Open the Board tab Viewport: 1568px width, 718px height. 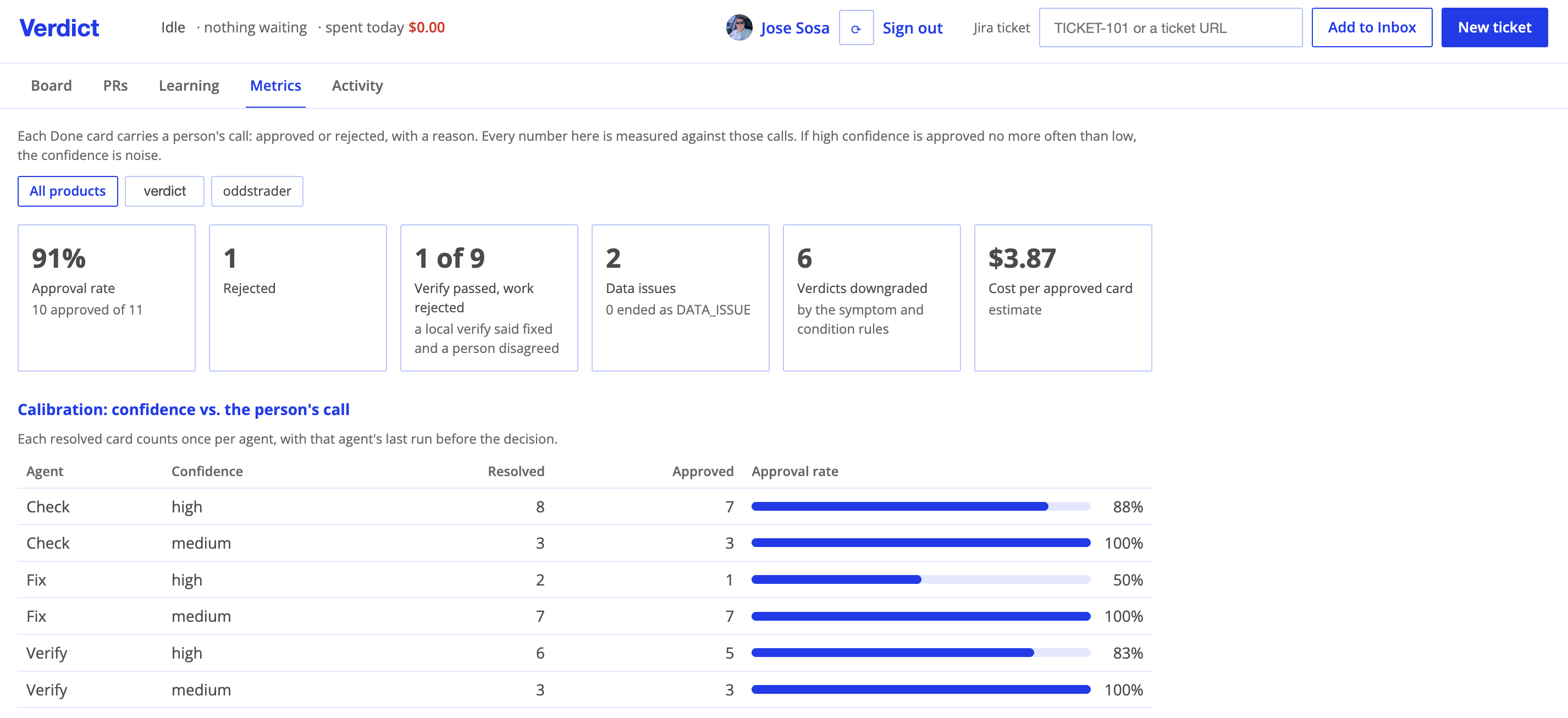(x=51, y=86)
